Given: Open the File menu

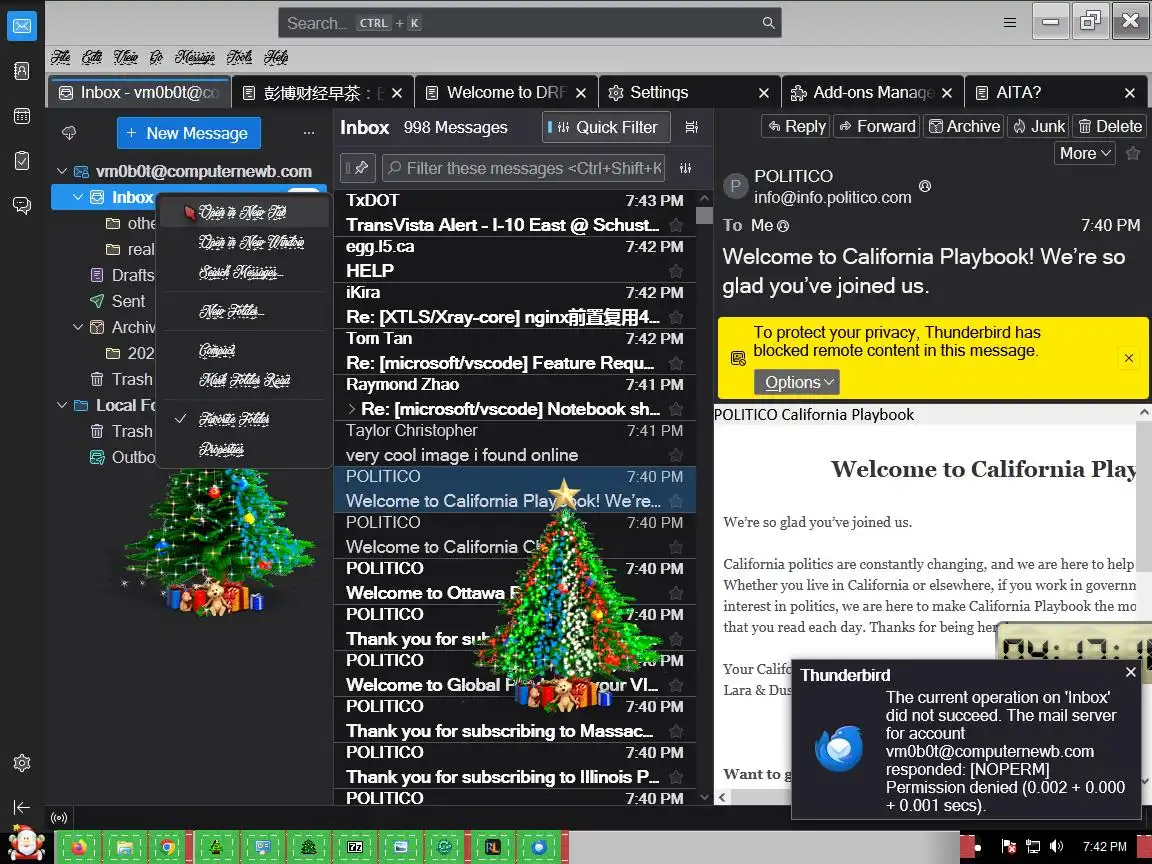Looking at the screenshot, I should (x=60, y=57).
